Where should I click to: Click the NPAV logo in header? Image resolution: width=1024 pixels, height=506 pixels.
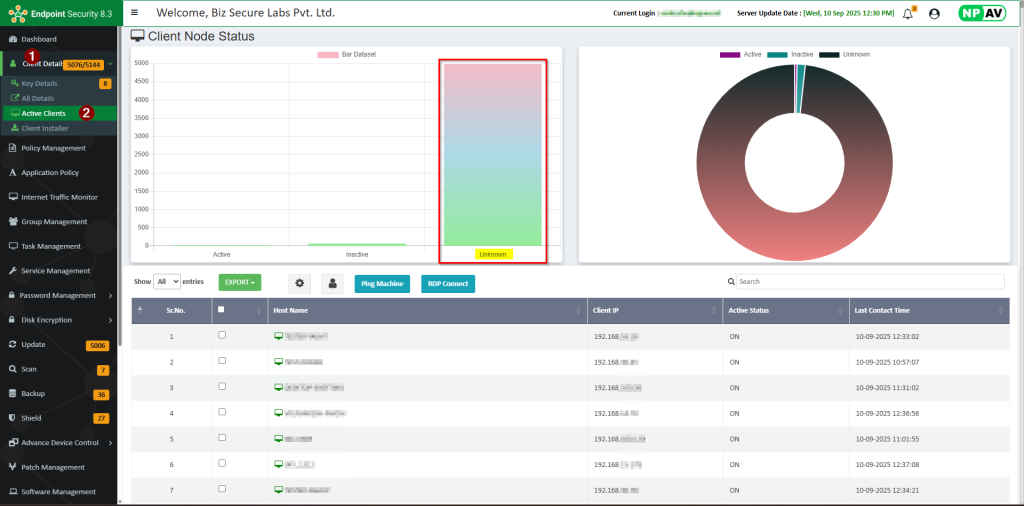point(982,13)
